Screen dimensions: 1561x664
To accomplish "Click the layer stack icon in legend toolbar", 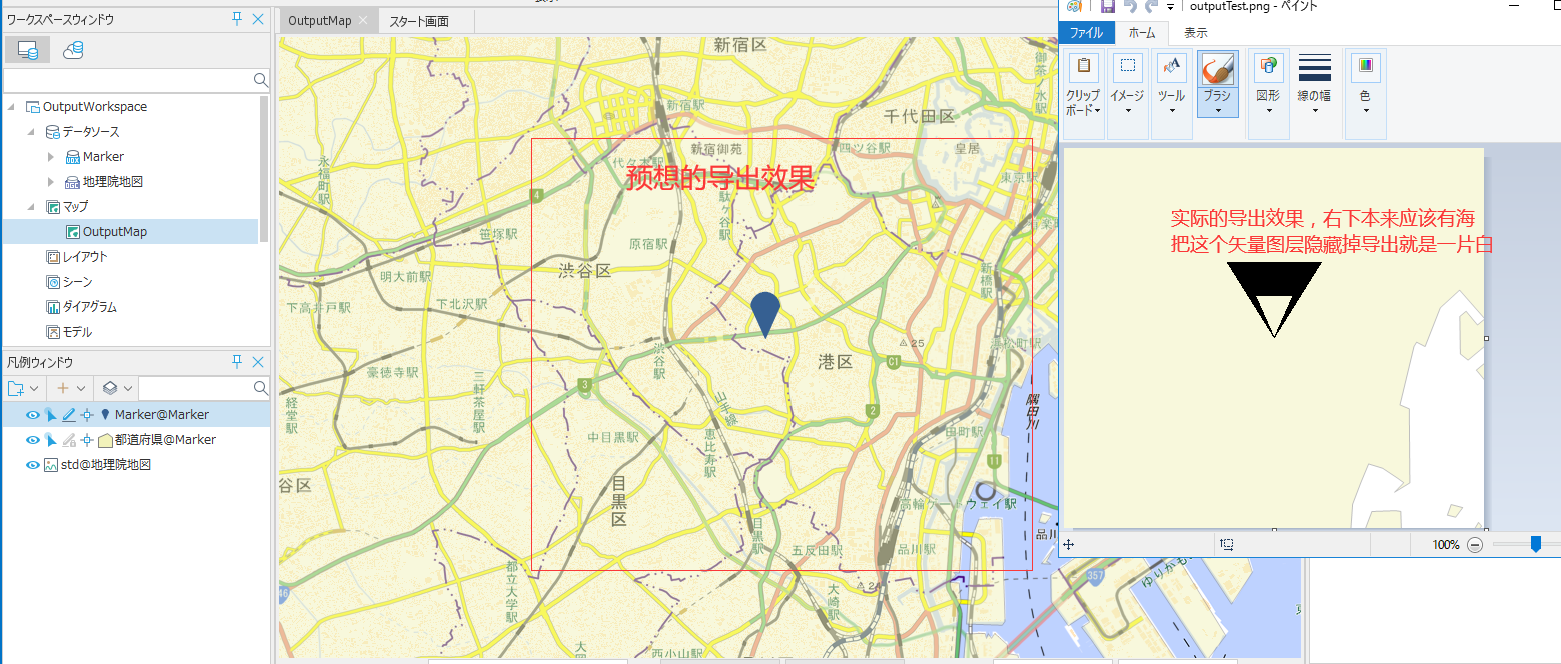I will click(x=111, y=388).
